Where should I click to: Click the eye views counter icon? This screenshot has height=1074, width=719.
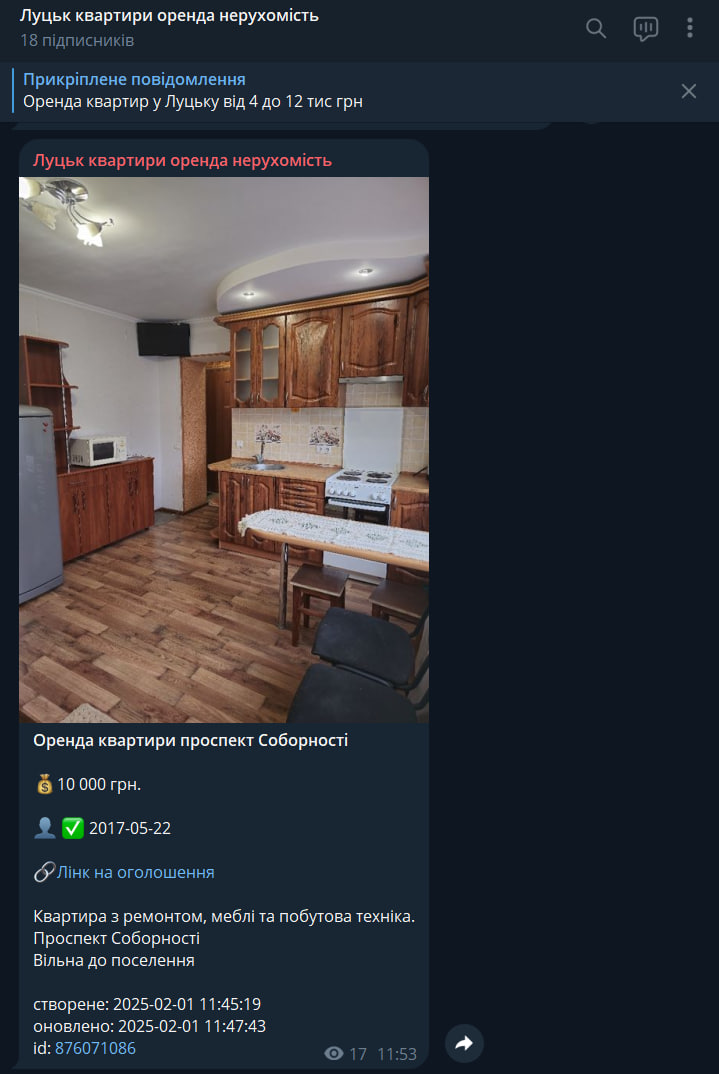click(x=333, y=1053)
